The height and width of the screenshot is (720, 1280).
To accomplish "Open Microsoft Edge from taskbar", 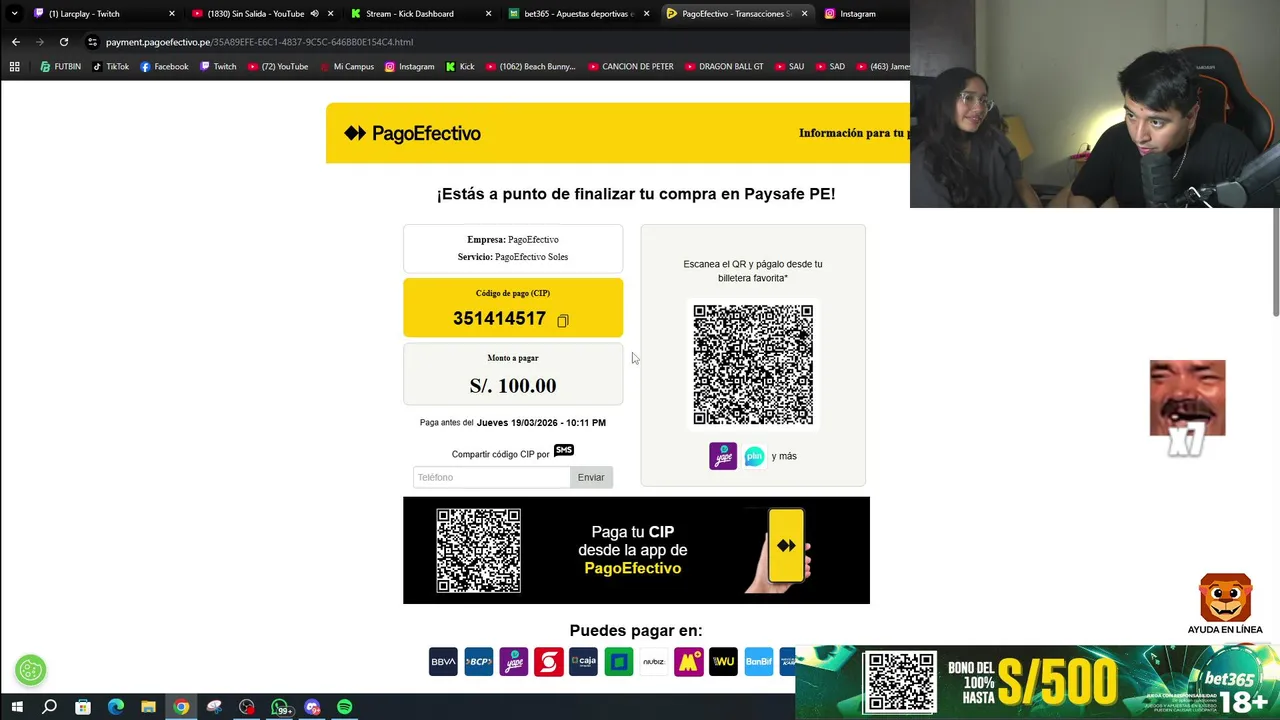I will click(x=115, y=707).
